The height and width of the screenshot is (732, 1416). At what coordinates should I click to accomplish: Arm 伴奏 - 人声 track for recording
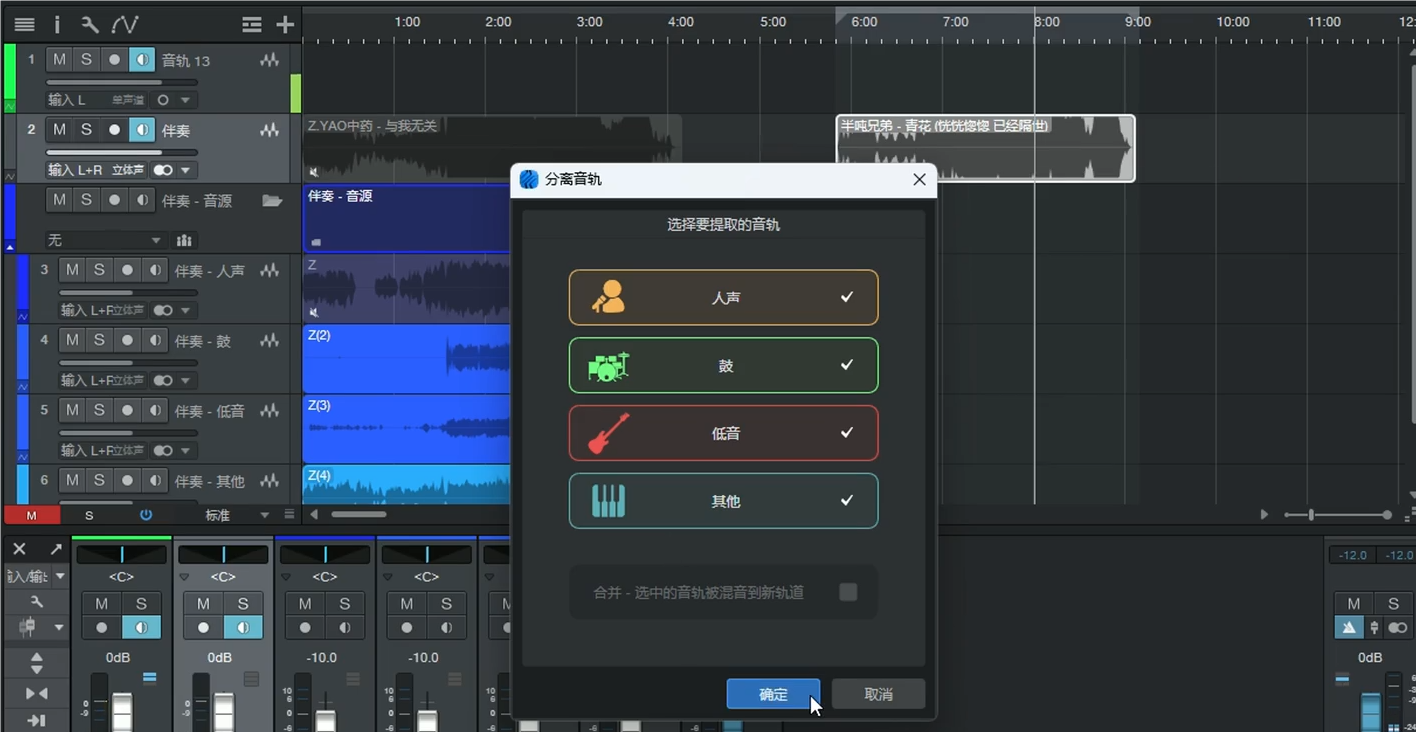[x=127, y=269]
